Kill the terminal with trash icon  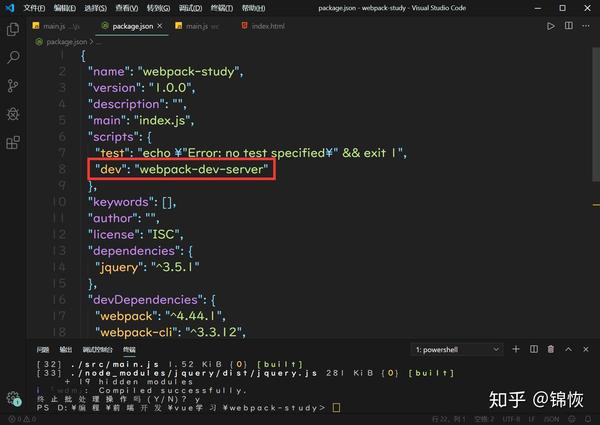(551, 349)
